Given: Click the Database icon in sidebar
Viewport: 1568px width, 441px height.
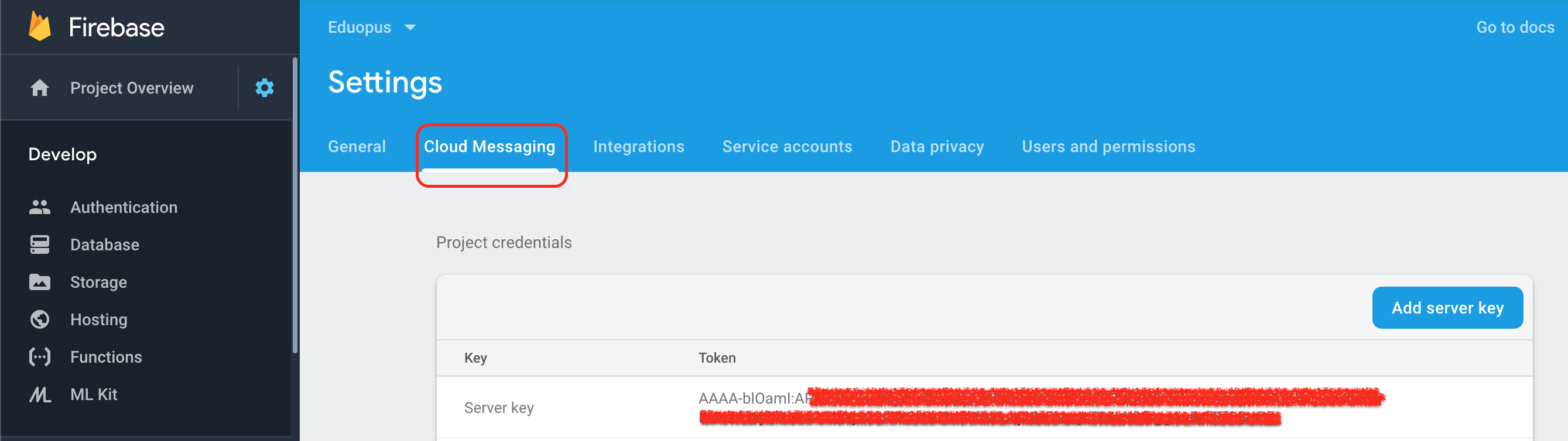Looking at the screenshot, I should coord(40,244).
